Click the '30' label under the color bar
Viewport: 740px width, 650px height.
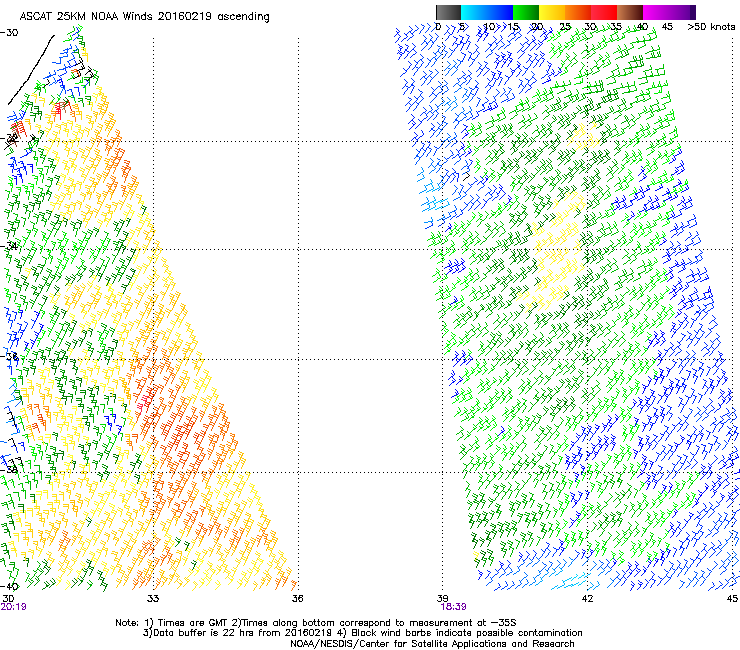click(590, 27)
